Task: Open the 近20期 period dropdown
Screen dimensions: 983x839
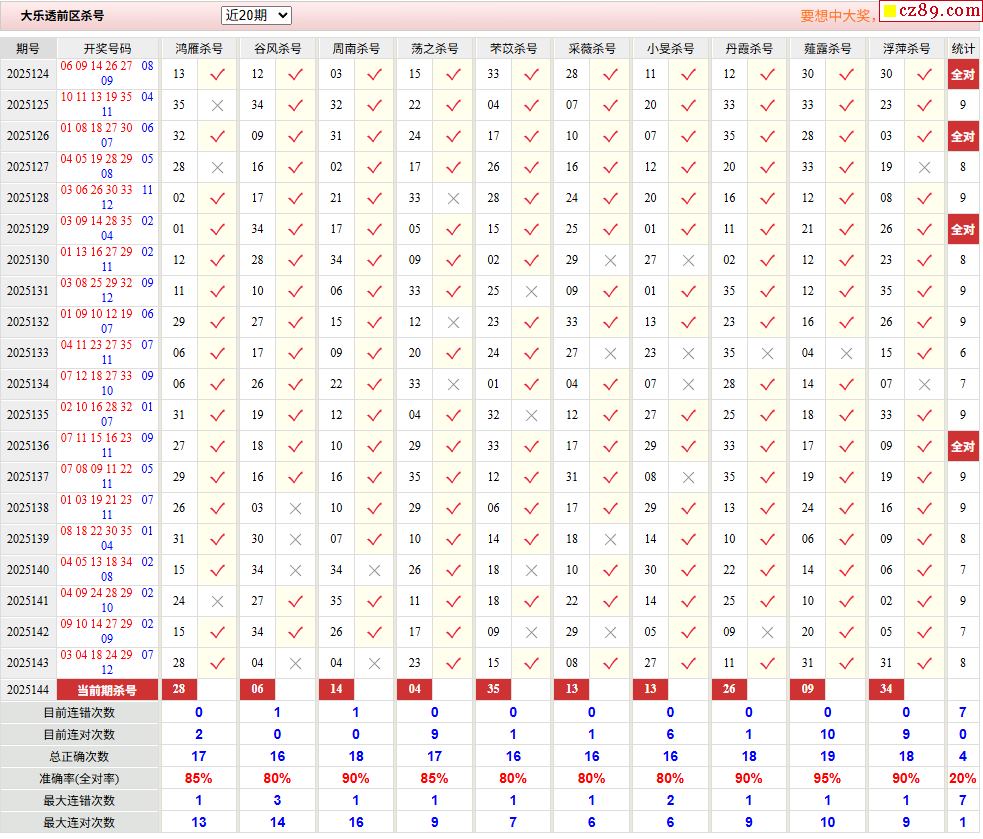Action: [x=256, y=15]
